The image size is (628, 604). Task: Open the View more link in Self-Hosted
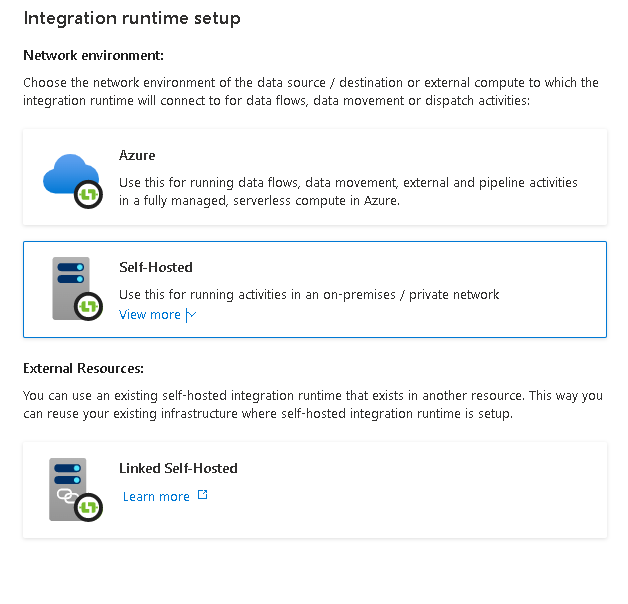[x=150, y=315]
